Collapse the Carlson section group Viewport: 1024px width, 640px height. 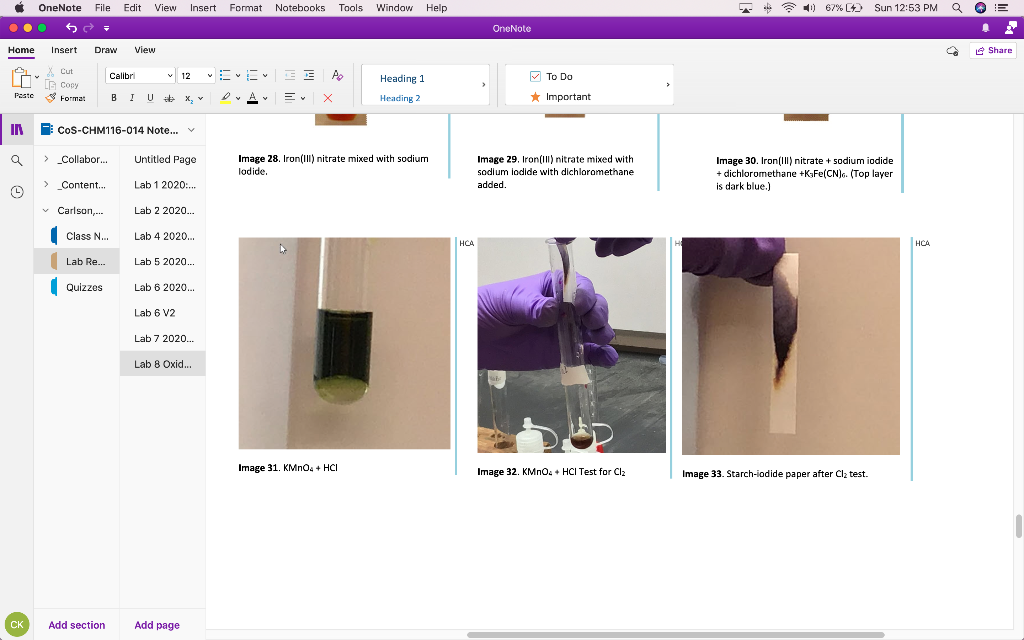pyautogui.click(x=46, y=210)
